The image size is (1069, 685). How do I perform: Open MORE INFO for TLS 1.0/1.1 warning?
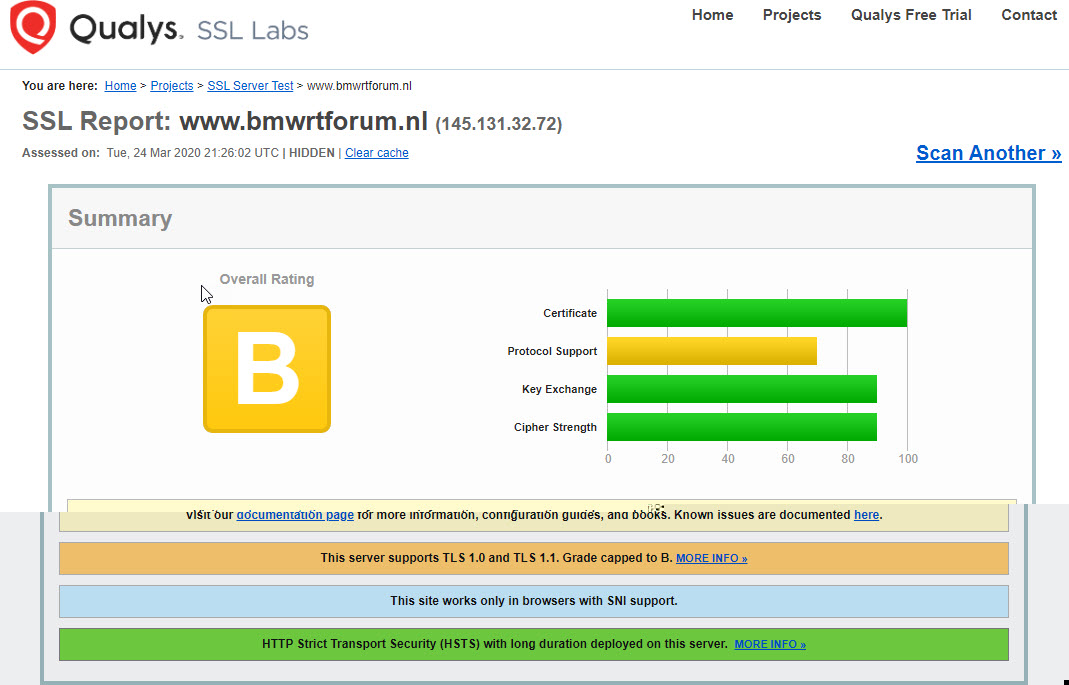click(x=711, y=558)
